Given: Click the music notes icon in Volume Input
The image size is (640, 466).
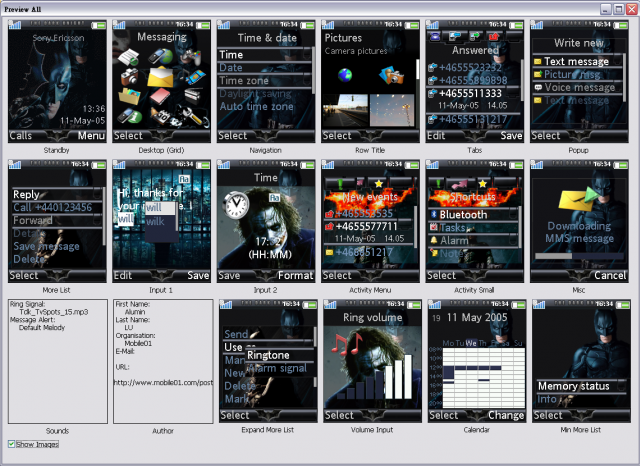Looking at the screenshot, I should 347,344.
